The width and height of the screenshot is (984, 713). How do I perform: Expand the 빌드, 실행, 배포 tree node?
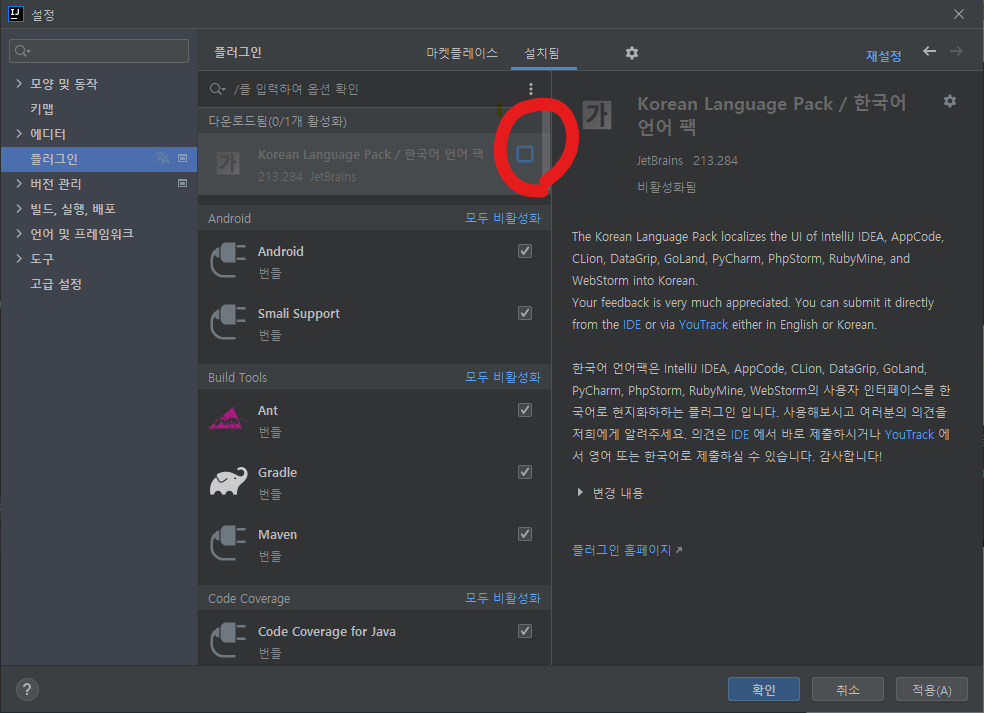pyautogui.click(x=19, y=208)
